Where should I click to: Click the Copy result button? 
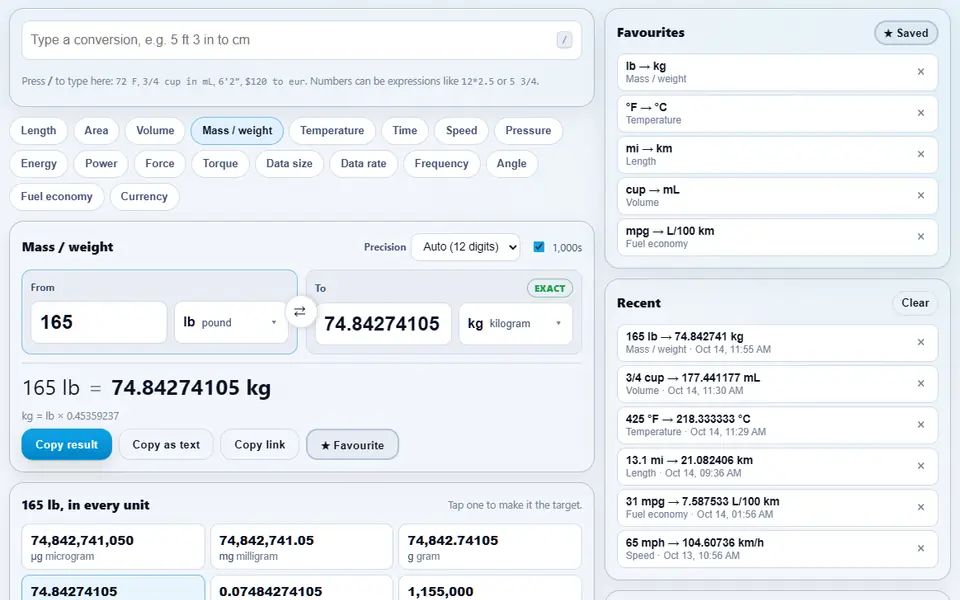67,444
